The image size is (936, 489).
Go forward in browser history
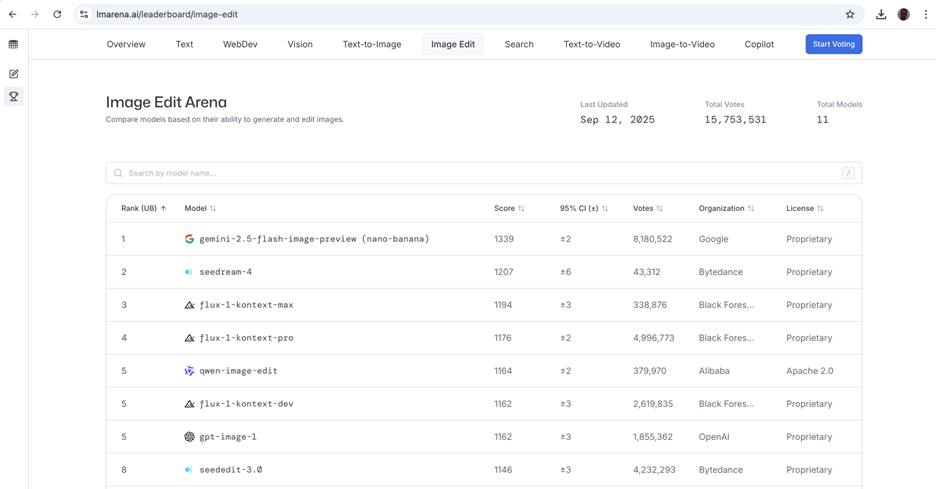coord(35,14)
